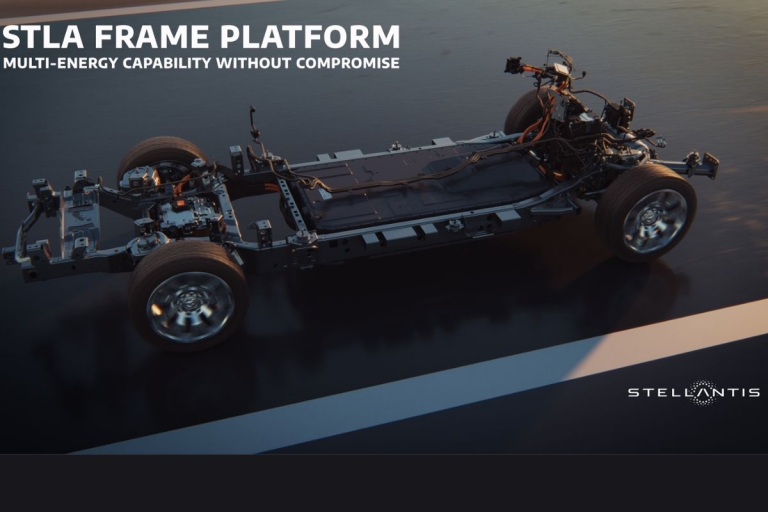Click the word STLA in the heading
768x512 pixels.
click(x=39, y=37)
